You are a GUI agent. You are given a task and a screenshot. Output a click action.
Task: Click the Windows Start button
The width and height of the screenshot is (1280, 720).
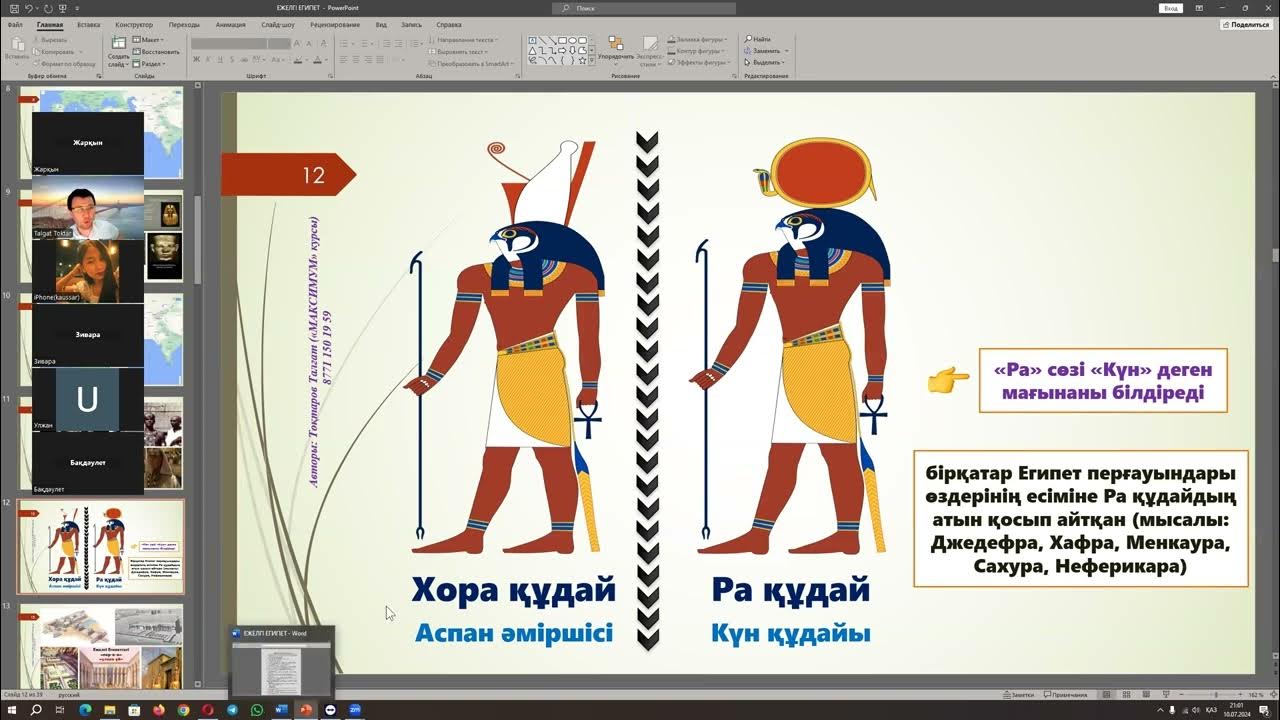[x=11, y=710]
